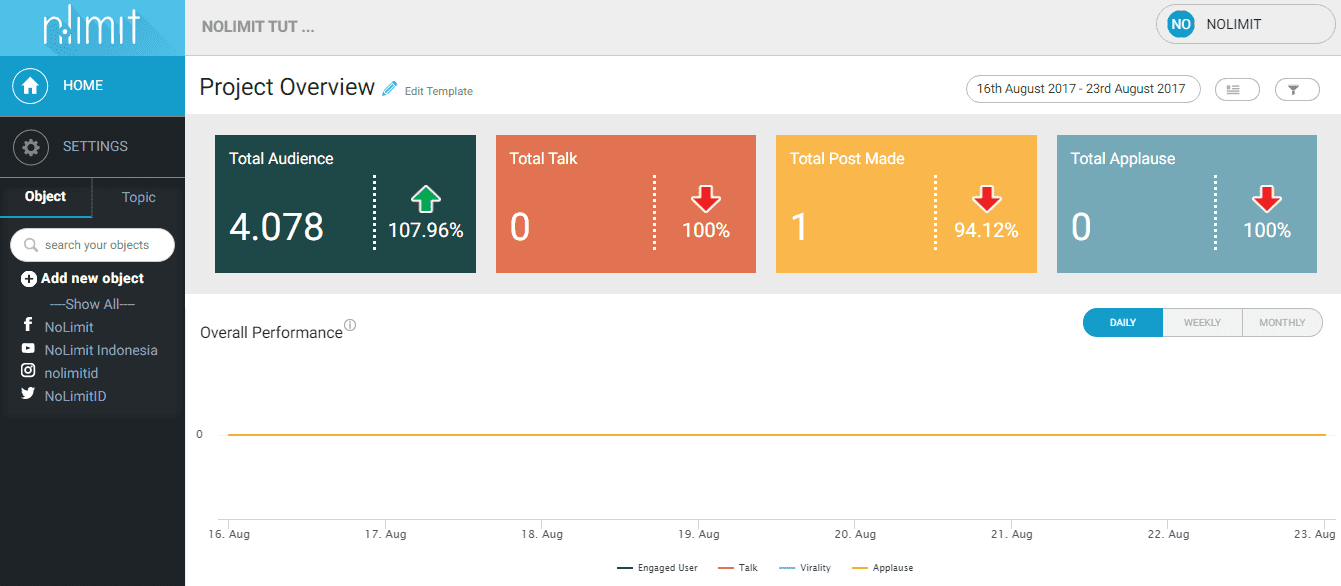Viewport: 1341px width, 586px height.
Task: Toggle the Virality legend series
Action: point(805,568)
